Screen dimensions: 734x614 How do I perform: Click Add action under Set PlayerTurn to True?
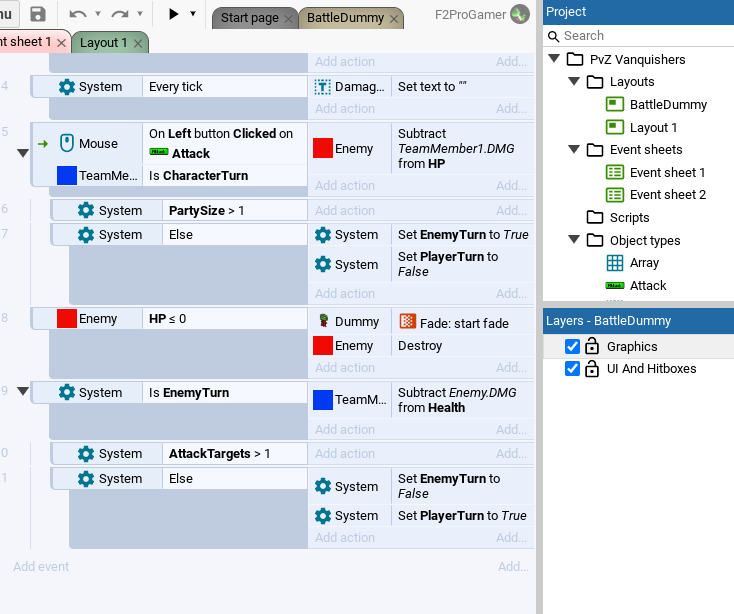pyautogui.click(x=345, y=538)
